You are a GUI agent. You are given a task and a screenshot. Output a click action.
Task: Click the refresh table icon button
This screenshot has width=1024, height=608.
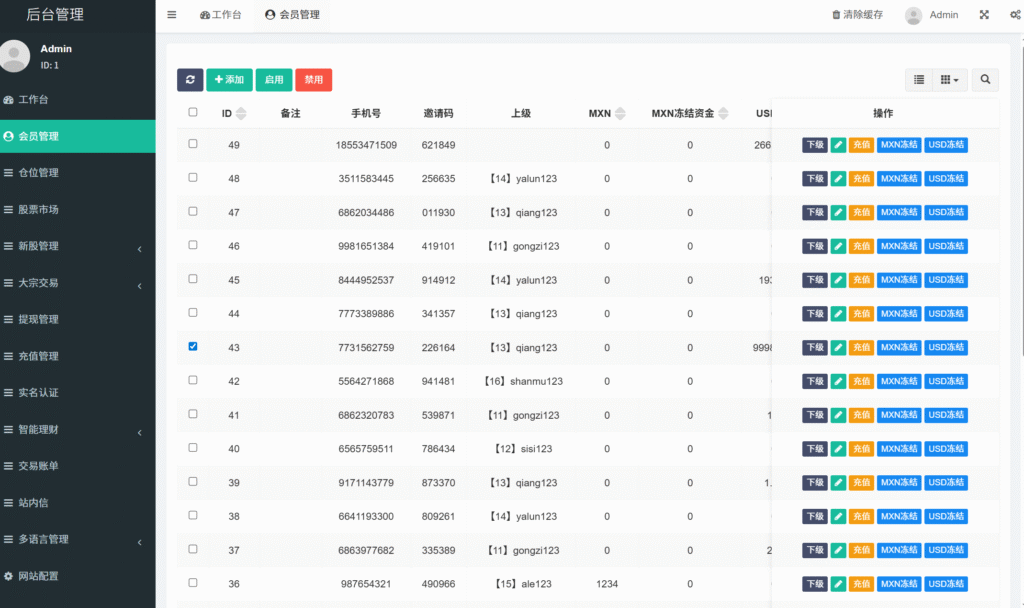tap(190, 80)
